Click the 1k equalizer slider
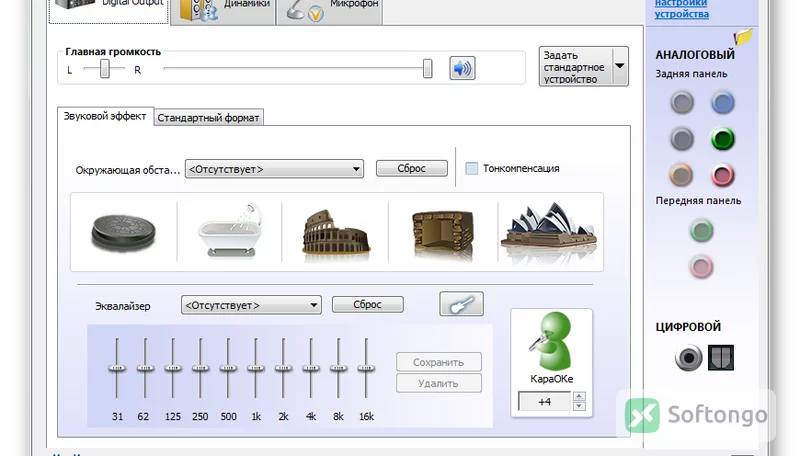The height and width of the screenshot is (456, 800). pyautogui.click(x=255, y=368)
